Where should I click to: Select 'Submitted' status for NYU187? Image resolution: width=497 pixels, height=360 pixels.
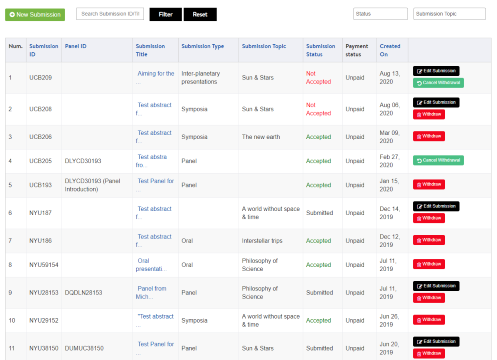(x=320, y=213)
